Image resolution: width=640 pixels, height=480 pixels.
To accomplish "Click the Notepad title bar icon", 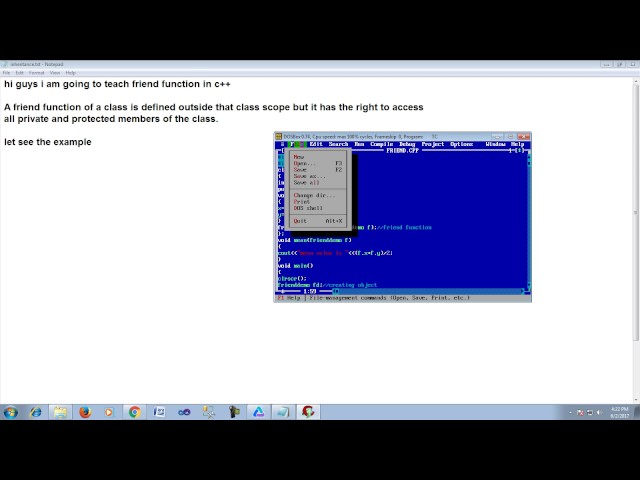I will 5,64.
